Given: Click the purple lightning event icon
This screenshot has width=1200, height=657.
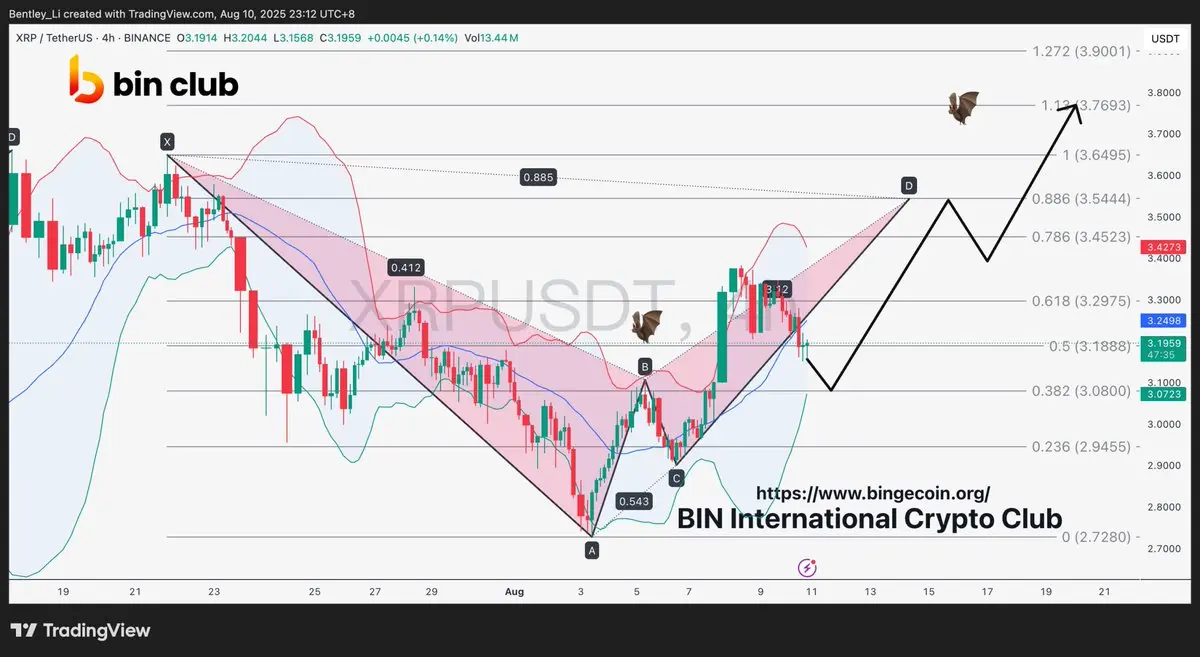Looking at the screenshot, I should [808, 568].
